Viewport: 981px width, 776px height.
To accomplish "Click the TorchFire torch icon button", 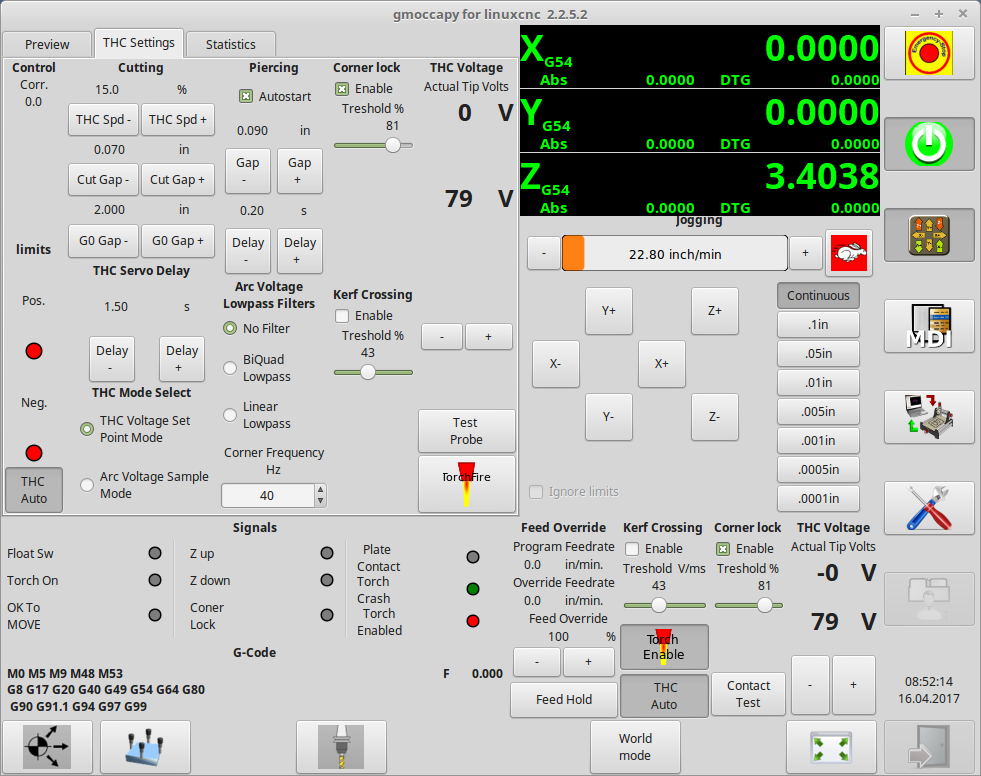I will tap(467, 484).
